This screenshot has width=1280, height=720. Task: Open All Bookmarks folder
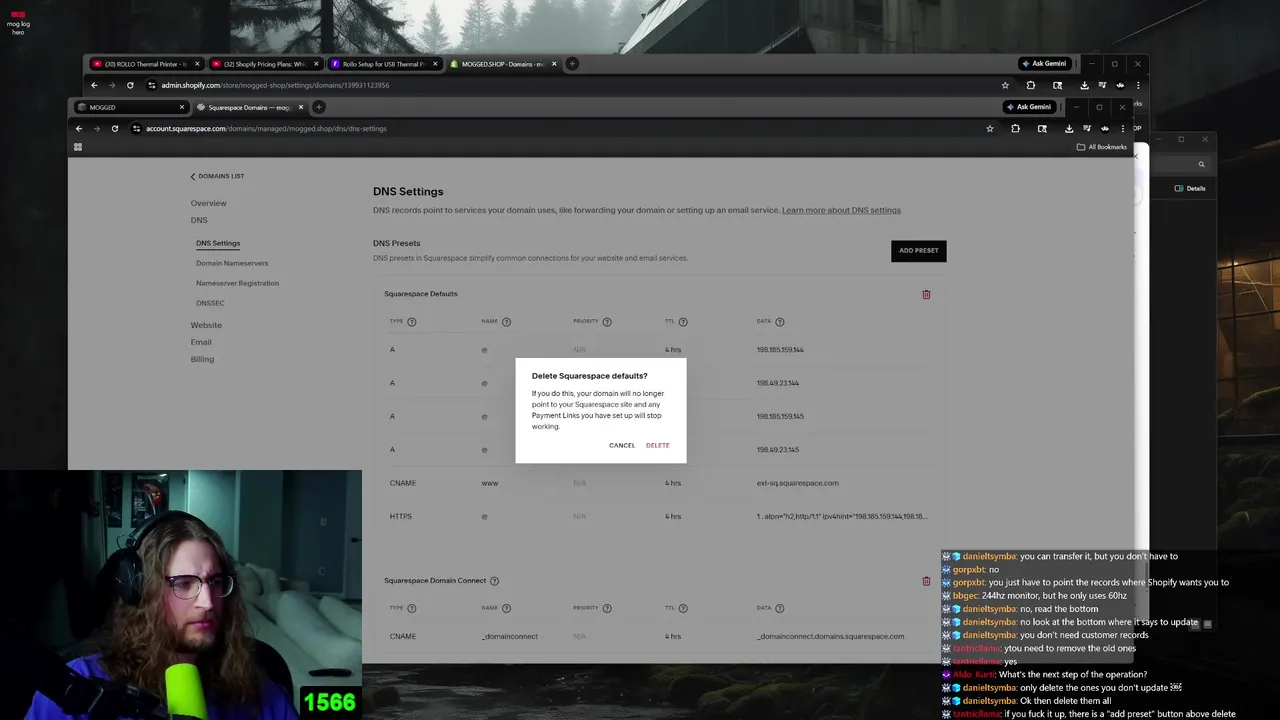point(1102,147)
